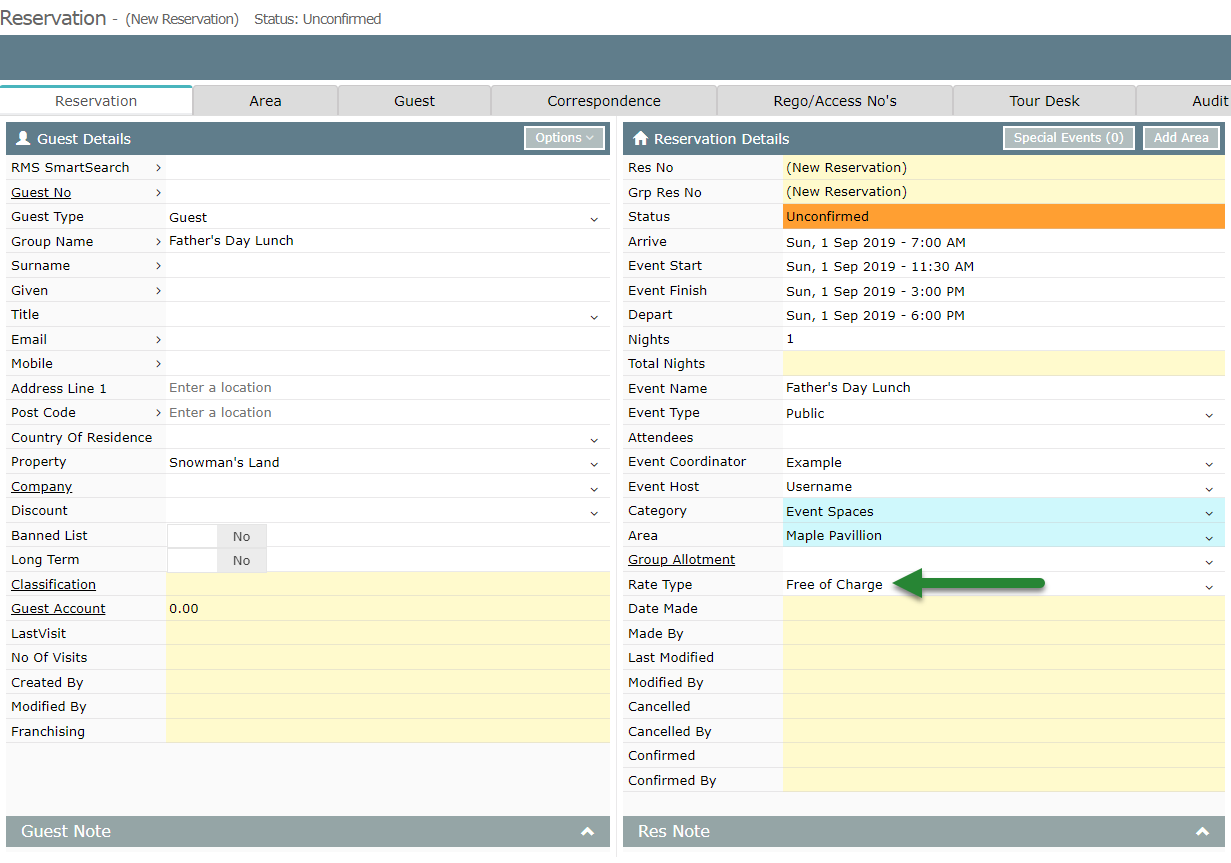Viewport: 1231px width, 863px height.
Task: Click the Given name input field
Action: pos(388,291)
